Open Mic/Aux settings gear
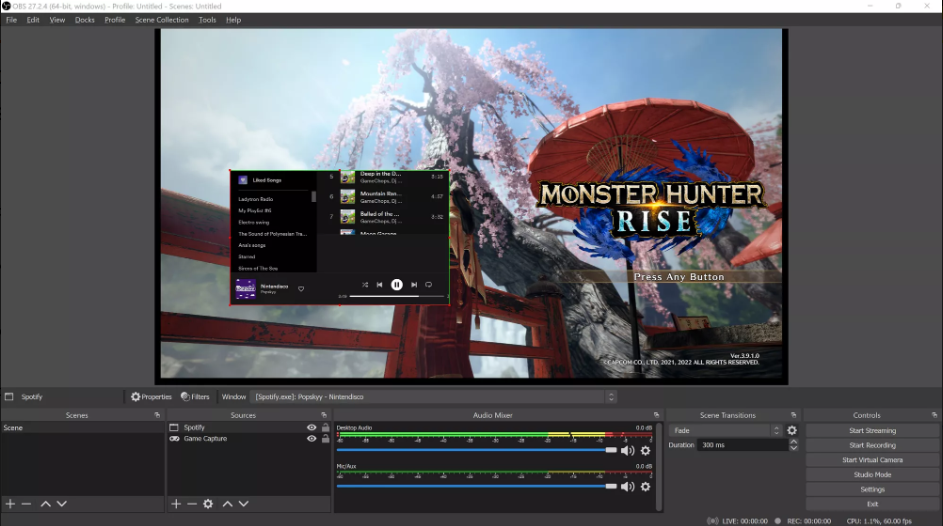Screen dimensions: 943x526 645,486
